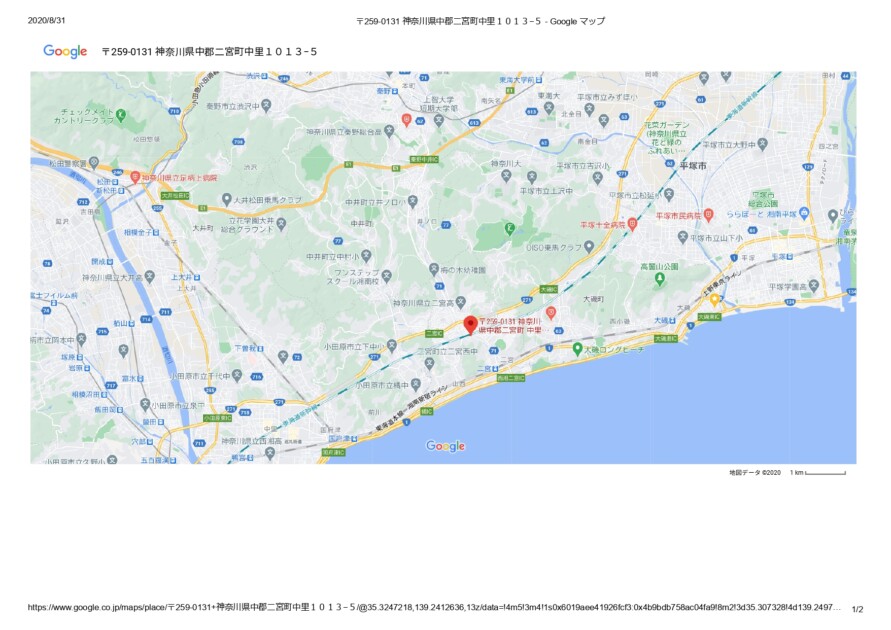Click the 神奈川県立大井高 school pin
This screenshot has height=630, width=891.
[149, 277]
